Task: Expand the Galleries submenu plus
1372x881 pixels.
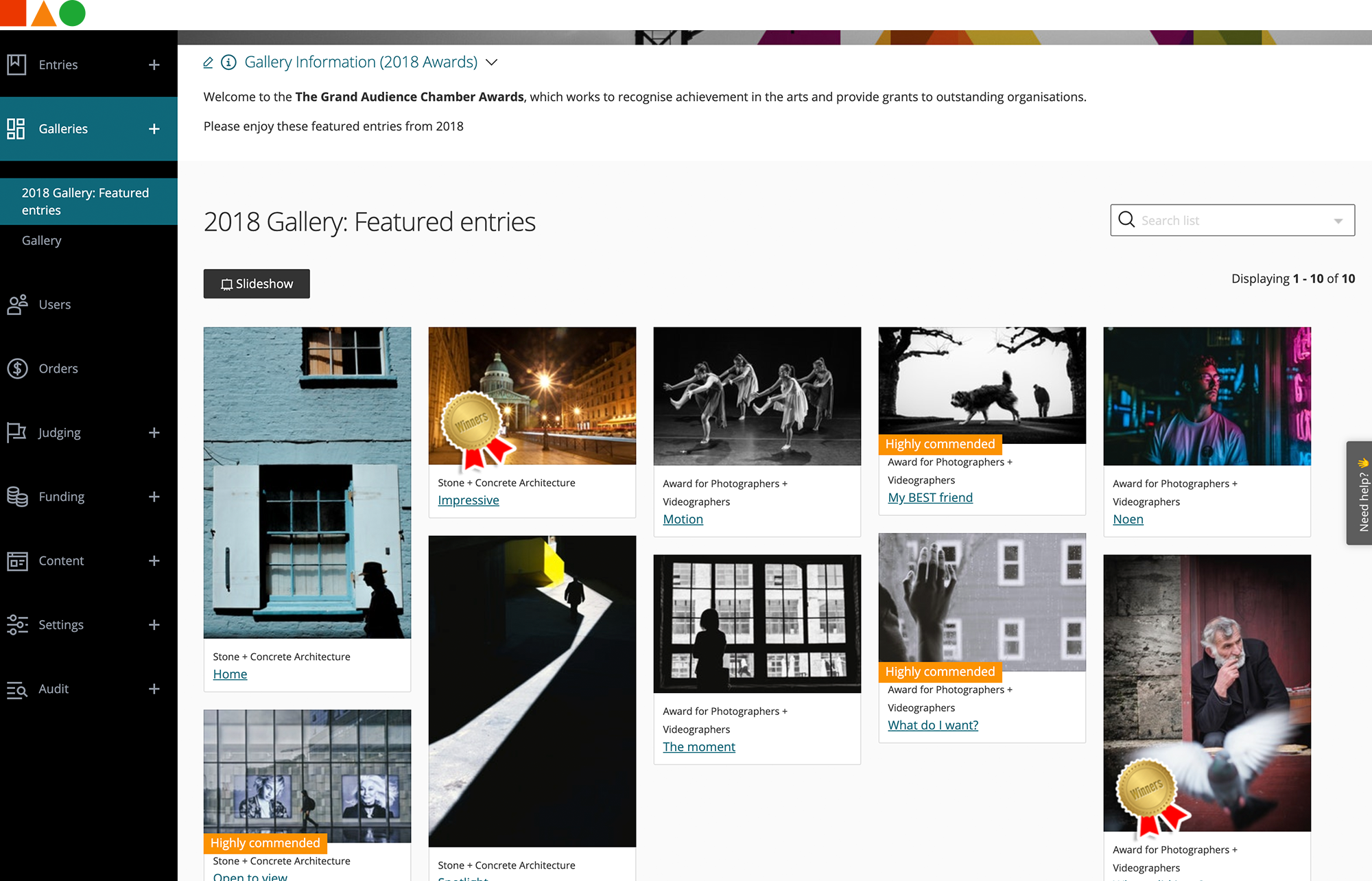Action: pyautogui.click(x=154, y=128)
